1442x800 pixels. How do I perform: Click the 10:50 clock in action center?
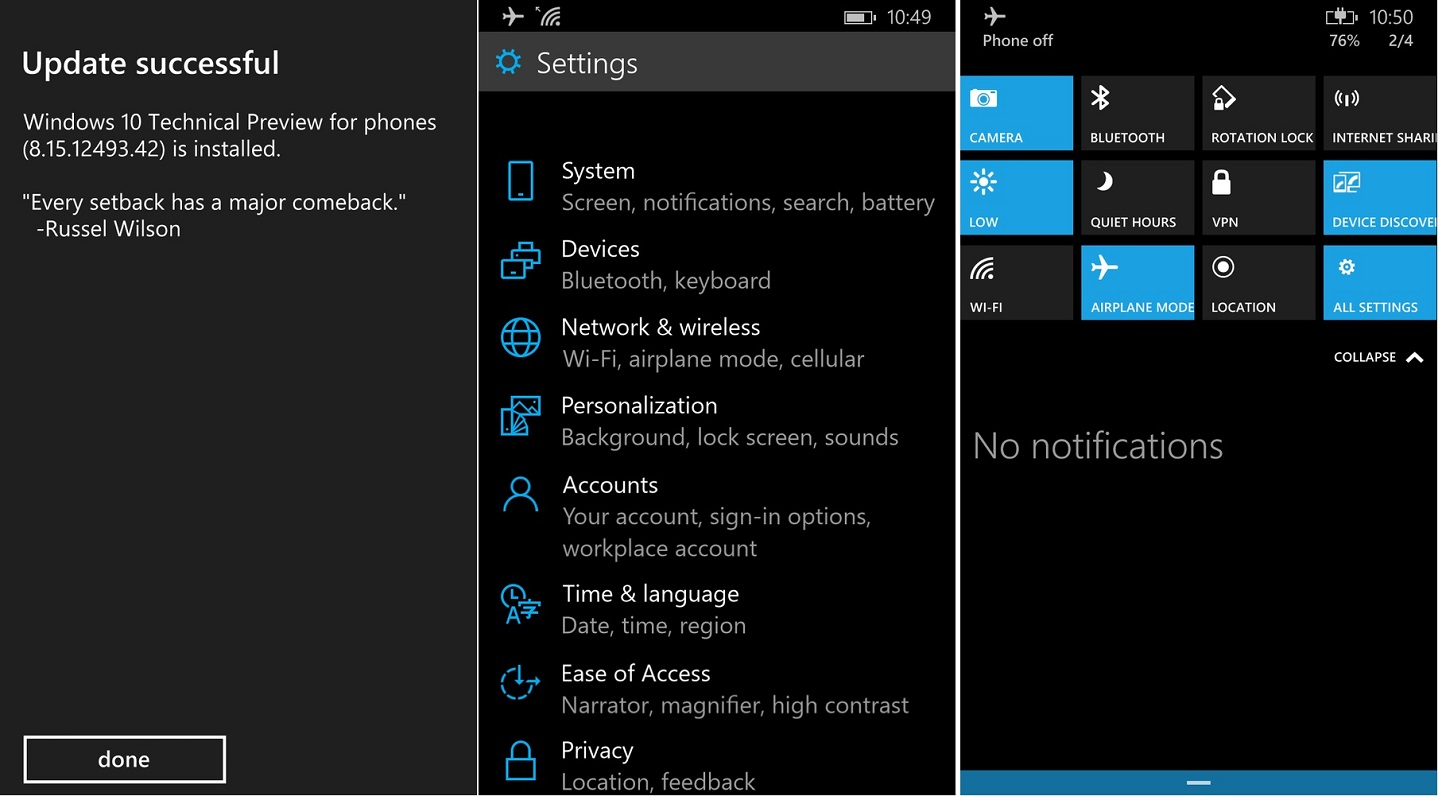[x=1391, y=17]
